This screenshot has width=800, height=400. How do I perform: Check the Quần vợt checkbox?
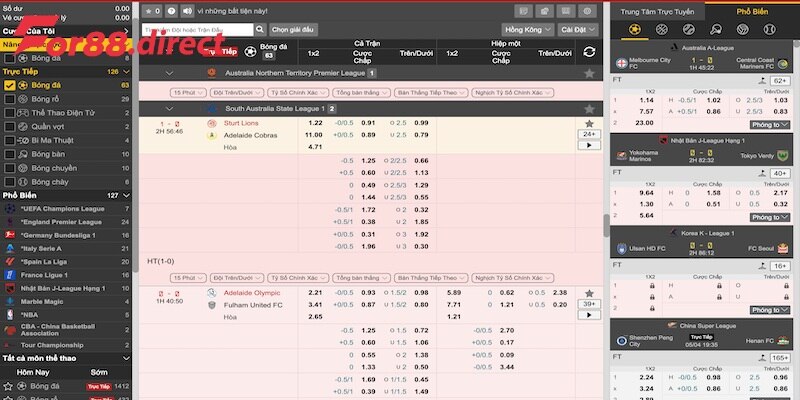click(x=9, y=128)
